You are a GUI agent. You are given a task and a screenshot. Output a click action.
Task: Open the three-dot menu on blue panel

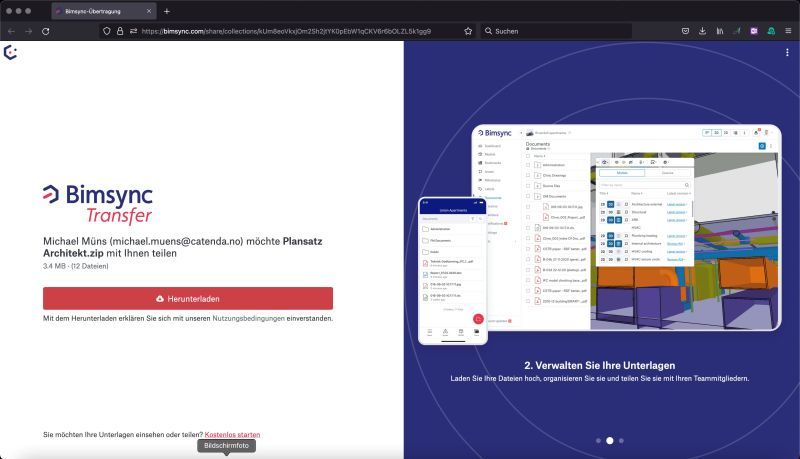(x=787, y=53)
